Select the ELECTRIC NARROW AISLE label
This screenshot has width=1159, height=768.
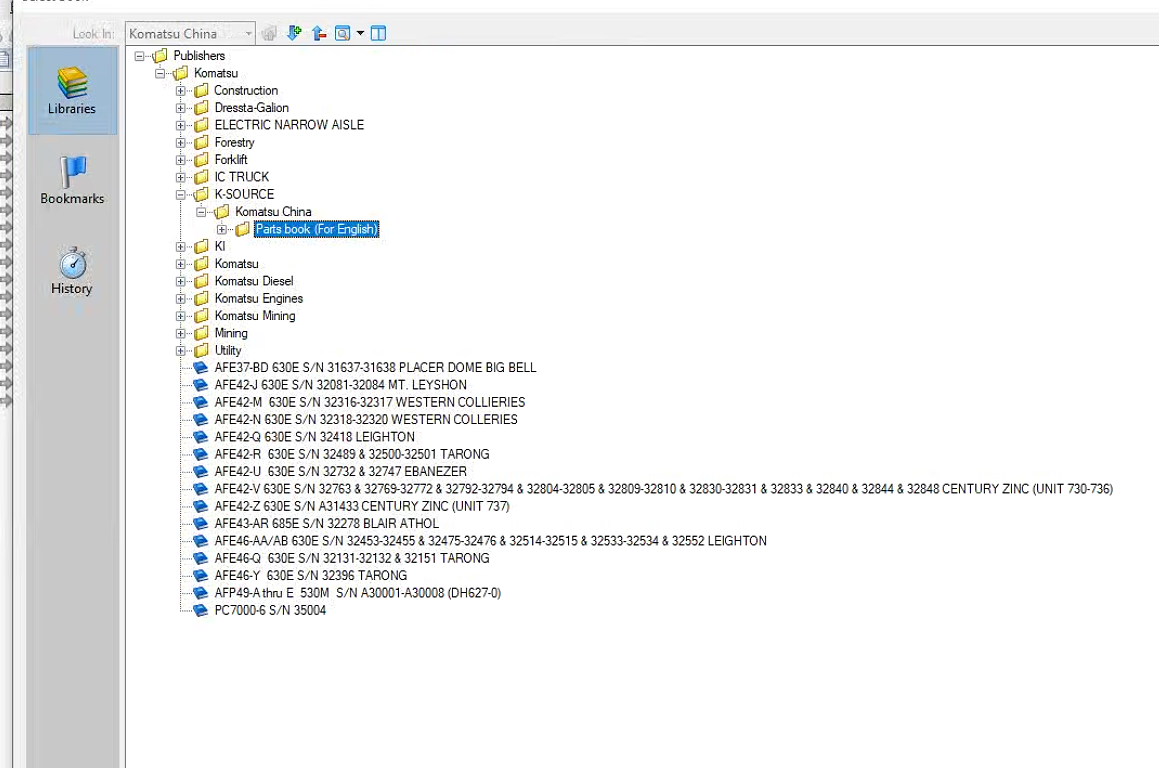tap(289, 125)
